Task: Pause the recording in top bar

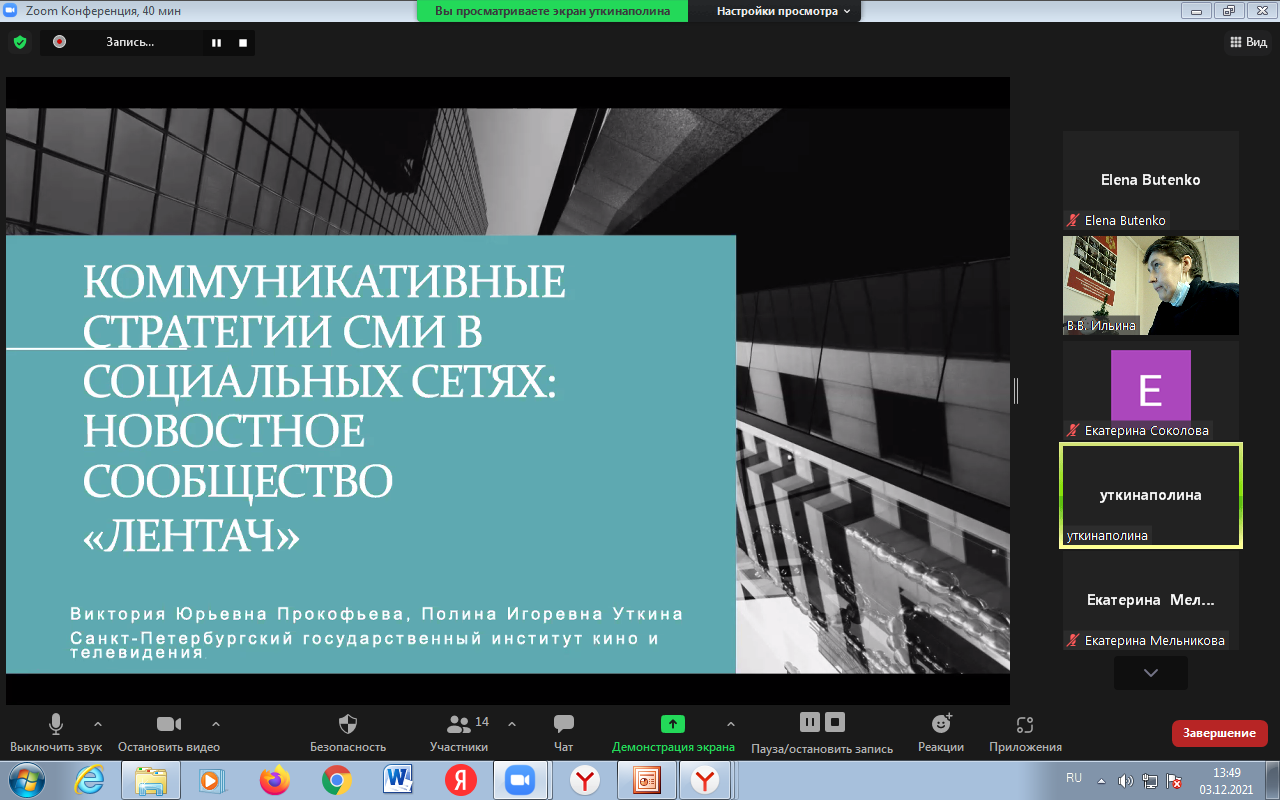Action: [x=216, y=43]
